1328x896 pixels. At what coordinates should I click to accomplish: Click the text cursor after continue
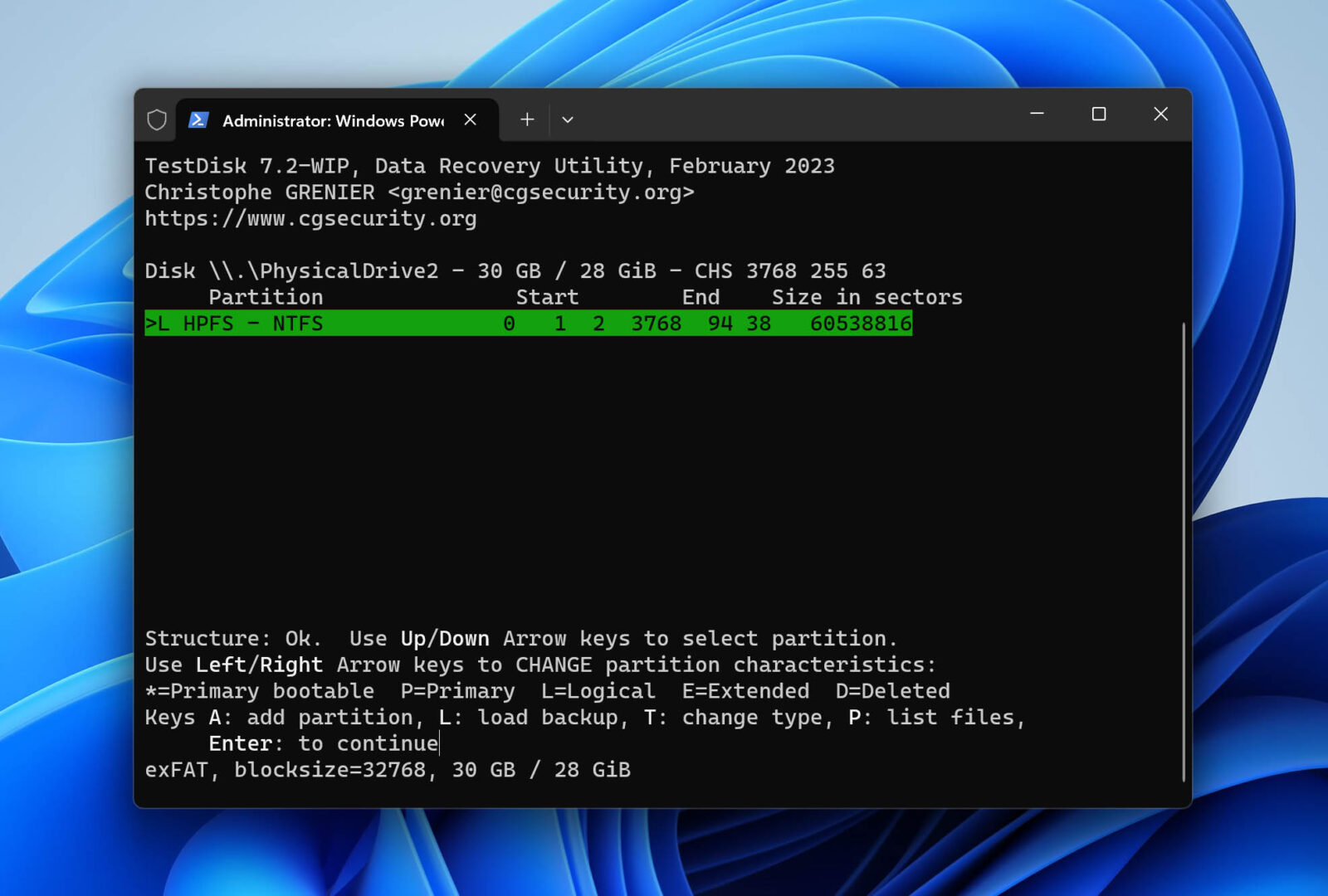439,743
